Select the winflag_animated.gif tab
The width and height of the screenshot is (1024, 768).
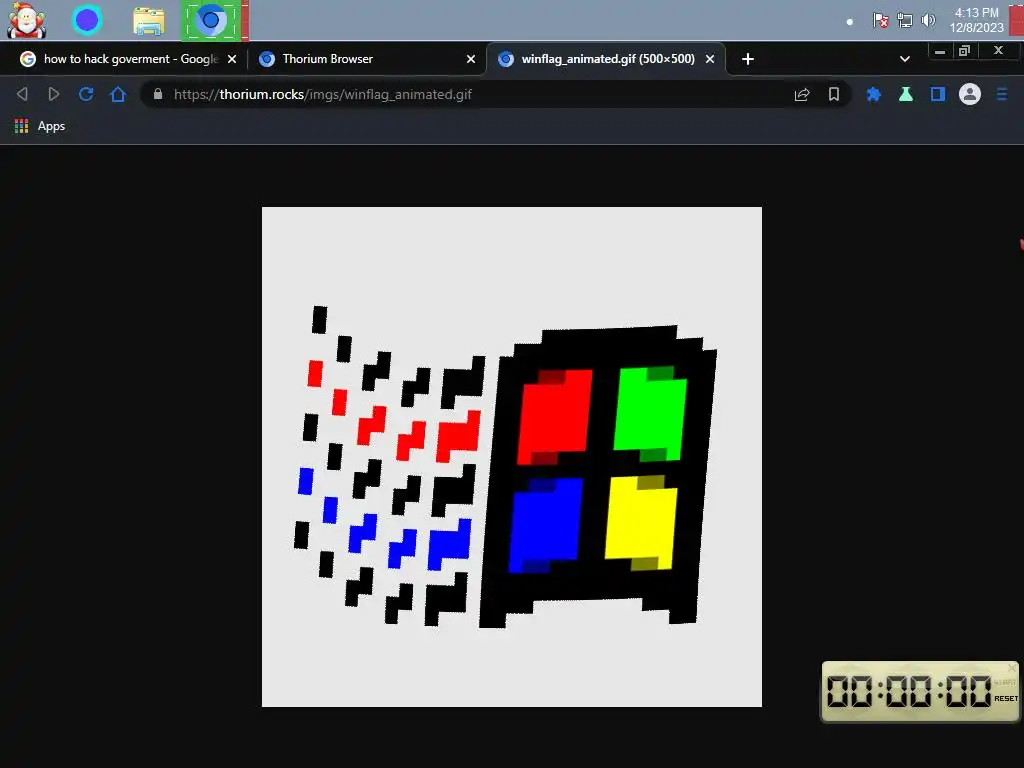[x=606, y=59]
